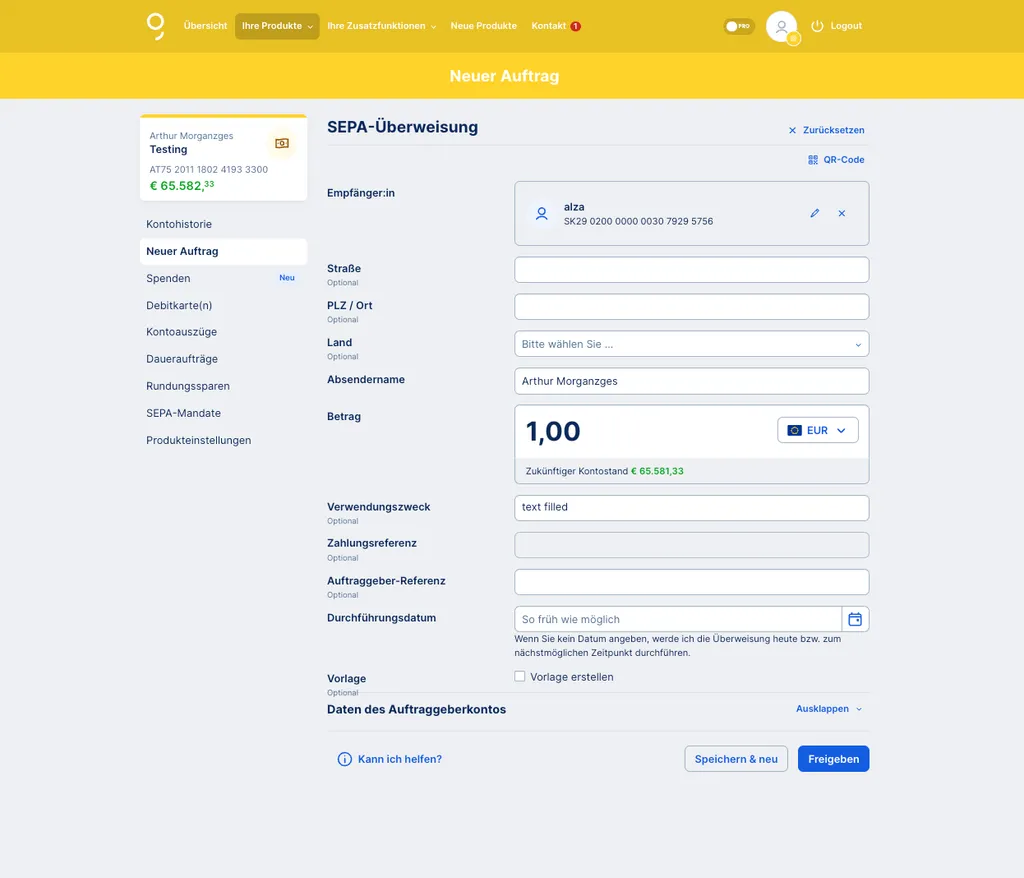
Task: Click the IBAN AT75 2011 1802 4193 3300
Action: coord(208,169)
